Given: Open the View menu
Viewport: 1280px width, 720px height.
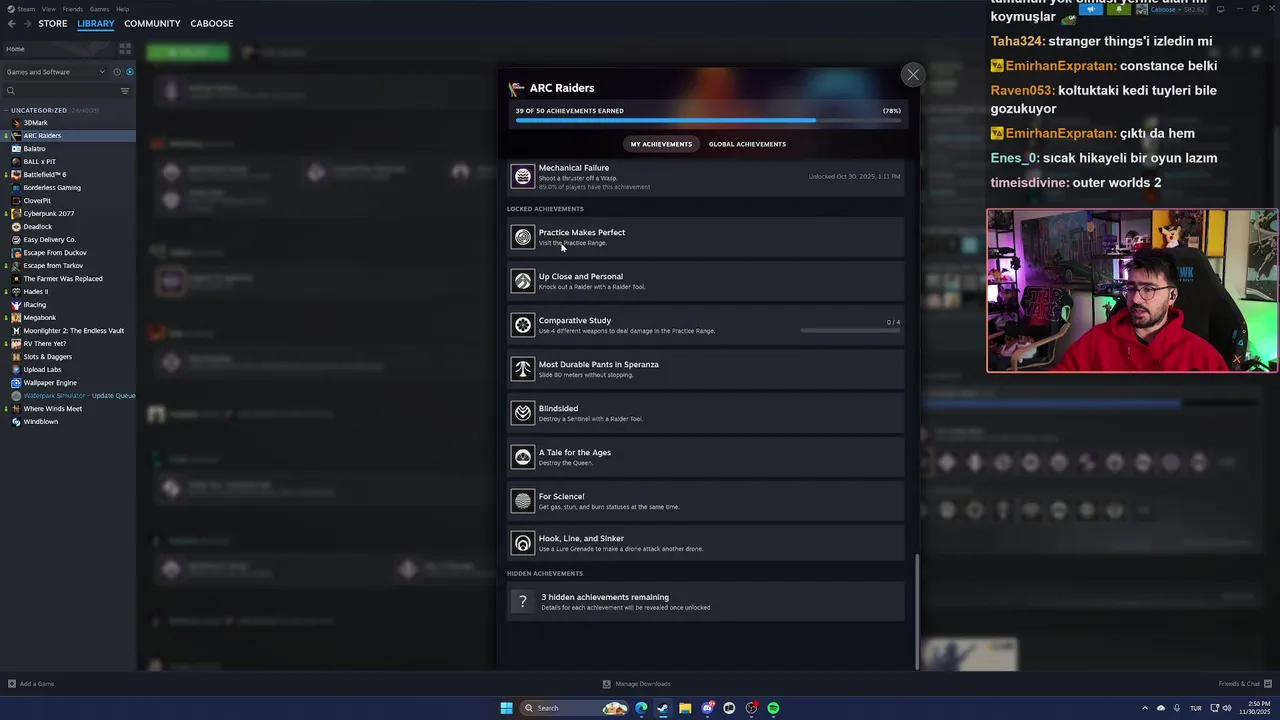Looking at the screenshot, I should click(x=48, y=9).
